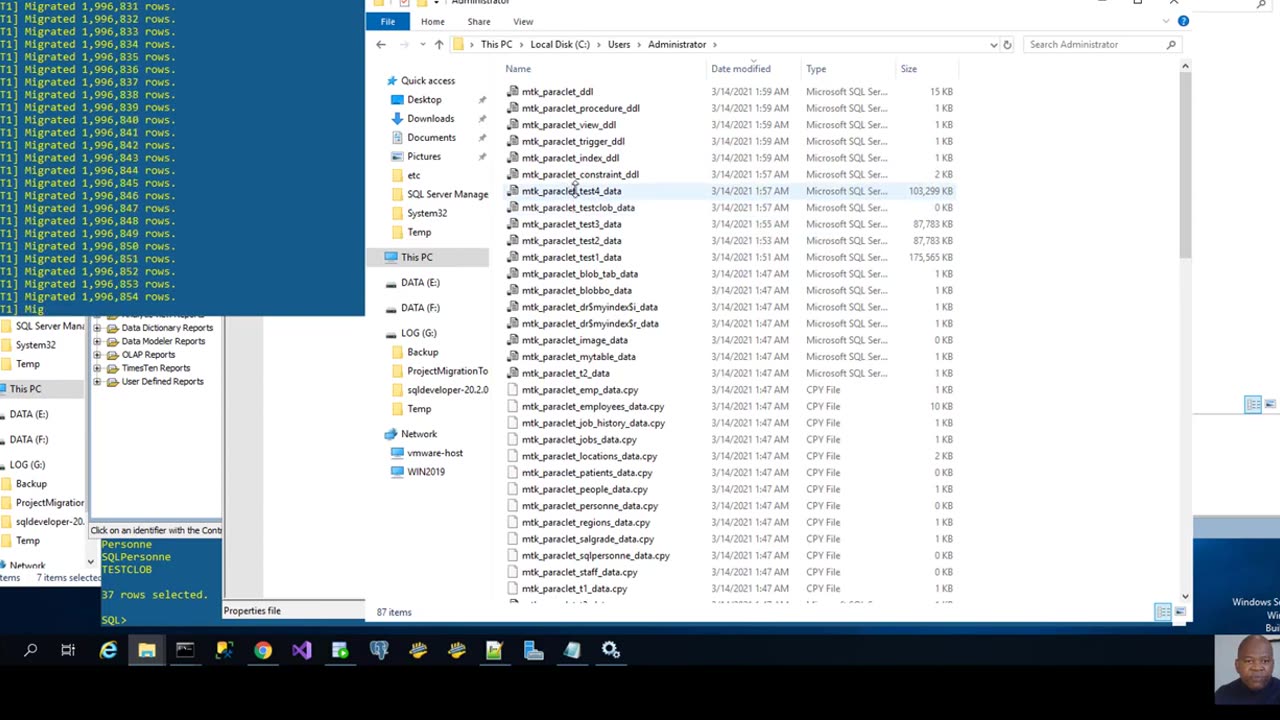Open ProjectMigrationTo folder under LOG (G:)

tap(447, 371)
